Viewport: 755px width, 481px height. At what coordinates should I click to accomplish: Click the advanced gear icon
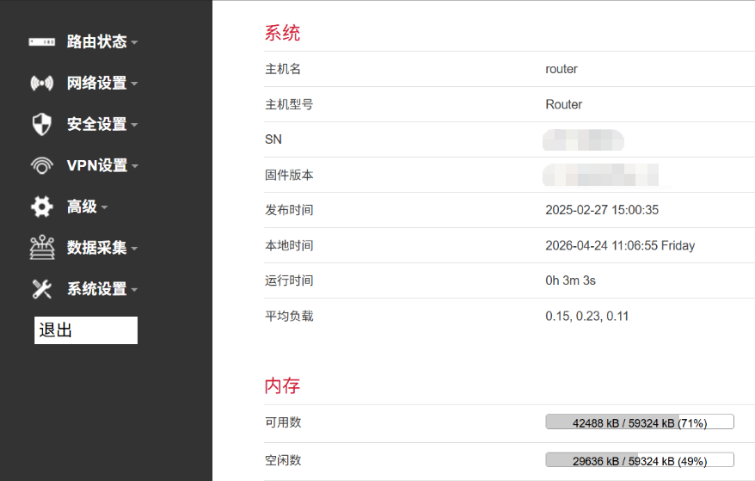tap(41, 207)
